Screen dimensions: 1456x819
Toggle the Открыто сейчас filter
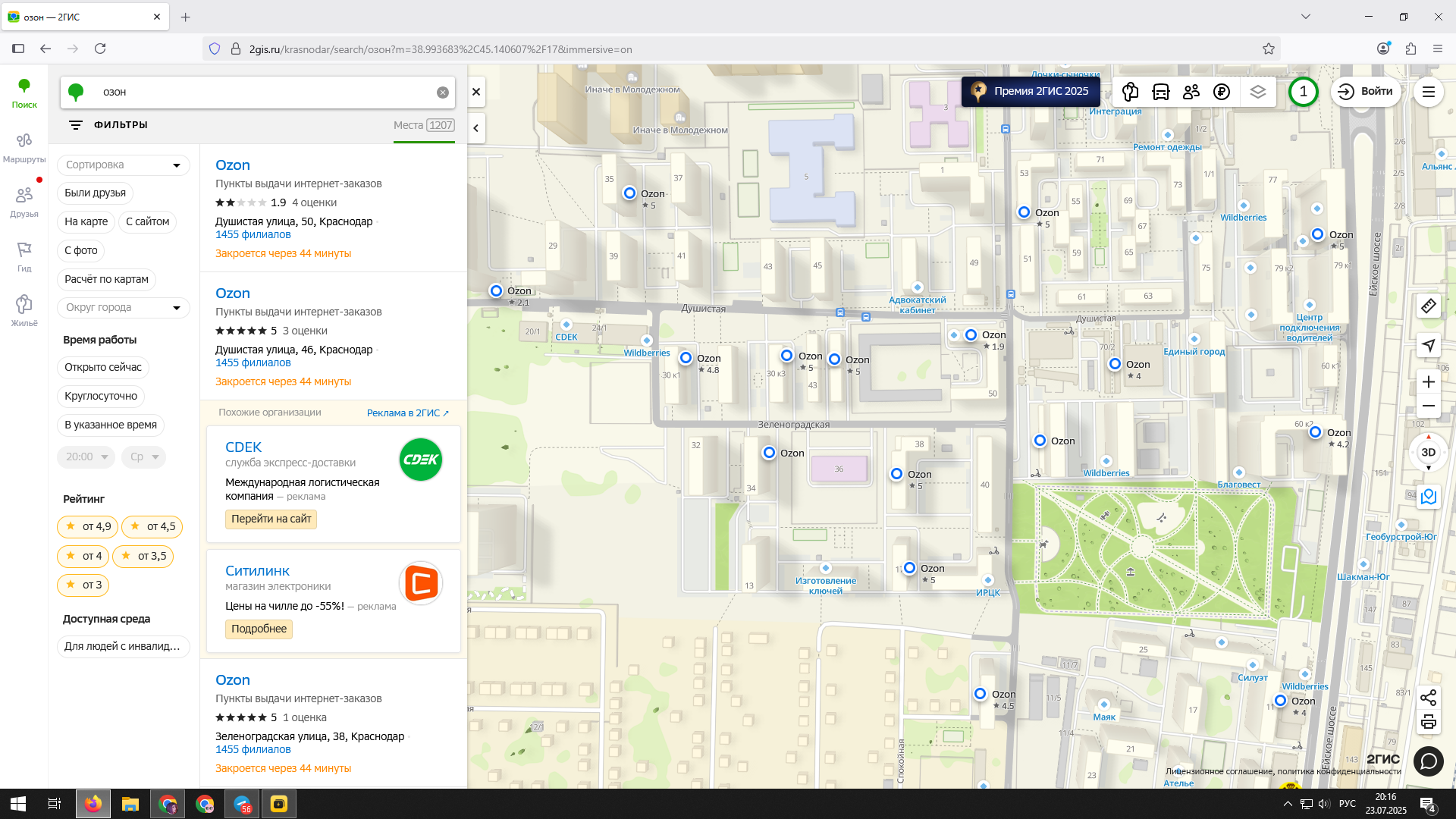tap(103, 367)
